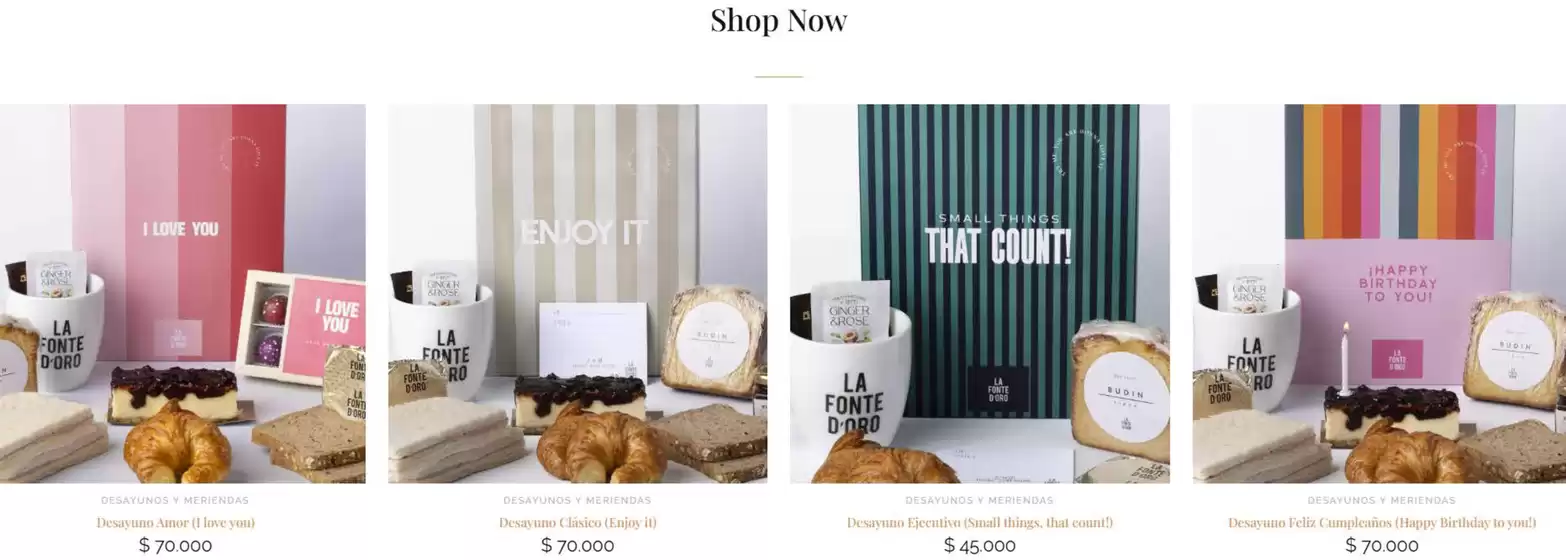Open Desayunos y Meriendas category under Feliz Cumpleaños
Image resolution: width=1566 pixels, height=560 pixels.
tap(1382, 500)
